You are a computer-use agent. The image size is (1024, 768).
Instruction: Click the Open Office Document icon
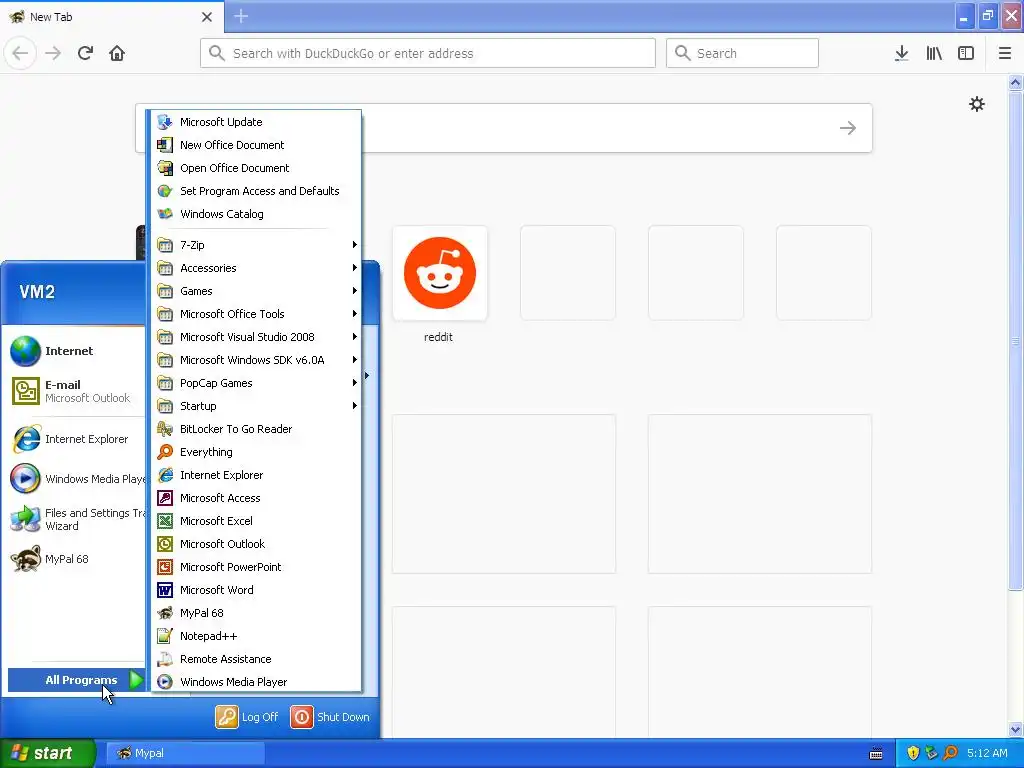coord(165,168)
